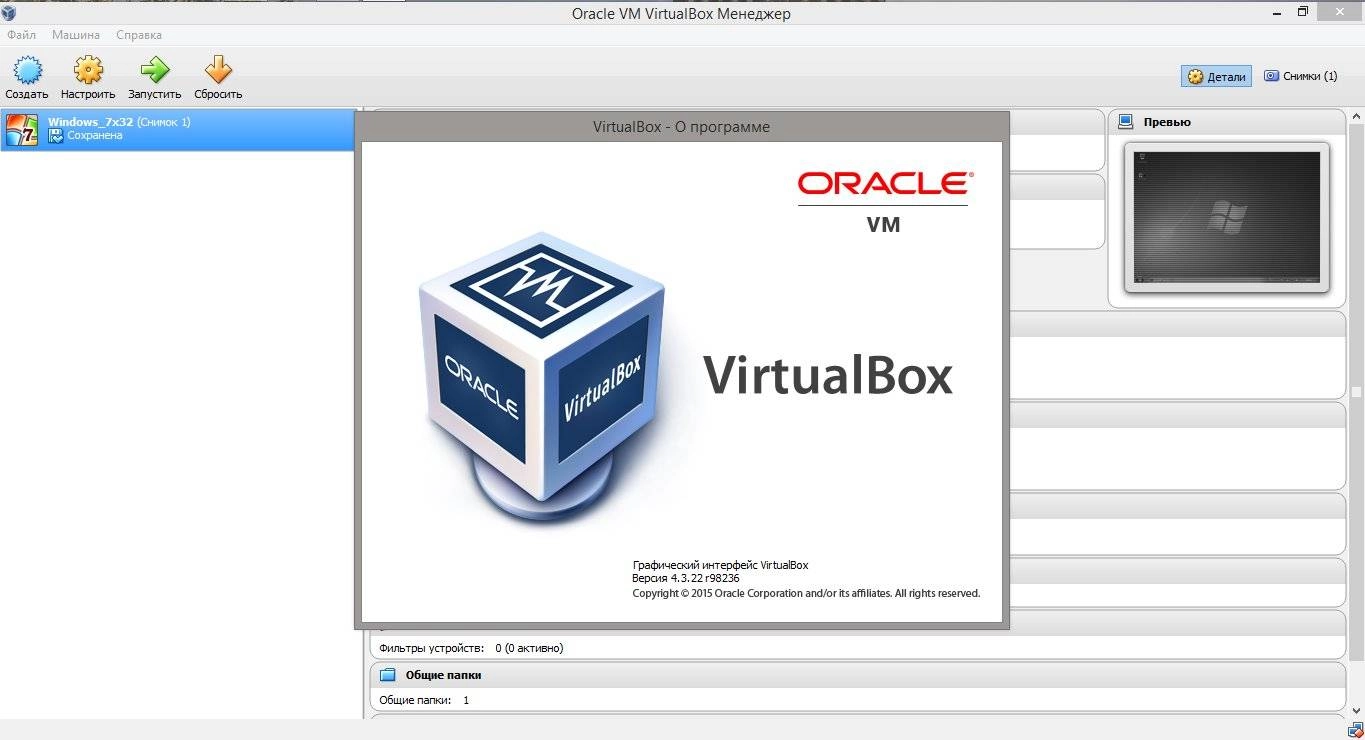Screen dimensions: 1365x740
Task: Click the details pane scrollbar thumb
Action: (1356, 392)
